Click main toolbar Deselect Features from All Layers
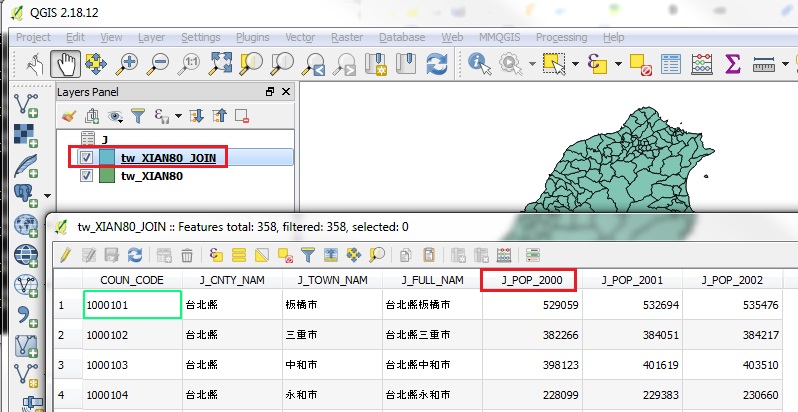Viewport: 798px width, 412px height. pyautogui.click(x=640, y=65)
